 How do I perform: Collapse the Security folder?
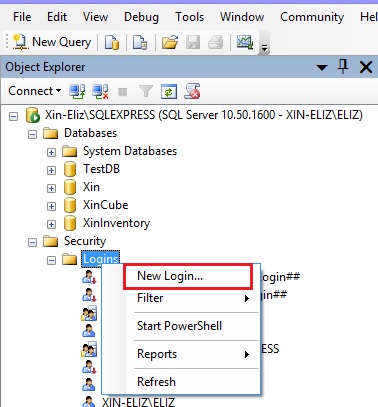(32, 242)
